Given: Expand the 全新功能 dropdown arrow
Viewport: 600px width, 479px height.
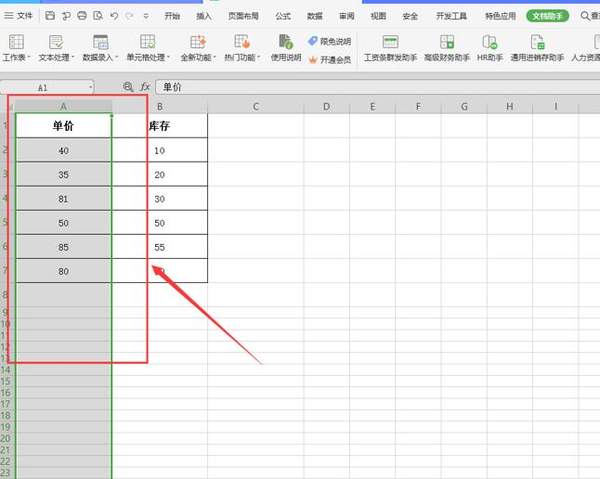Looking at the screenshot, I should pos(215,57).
